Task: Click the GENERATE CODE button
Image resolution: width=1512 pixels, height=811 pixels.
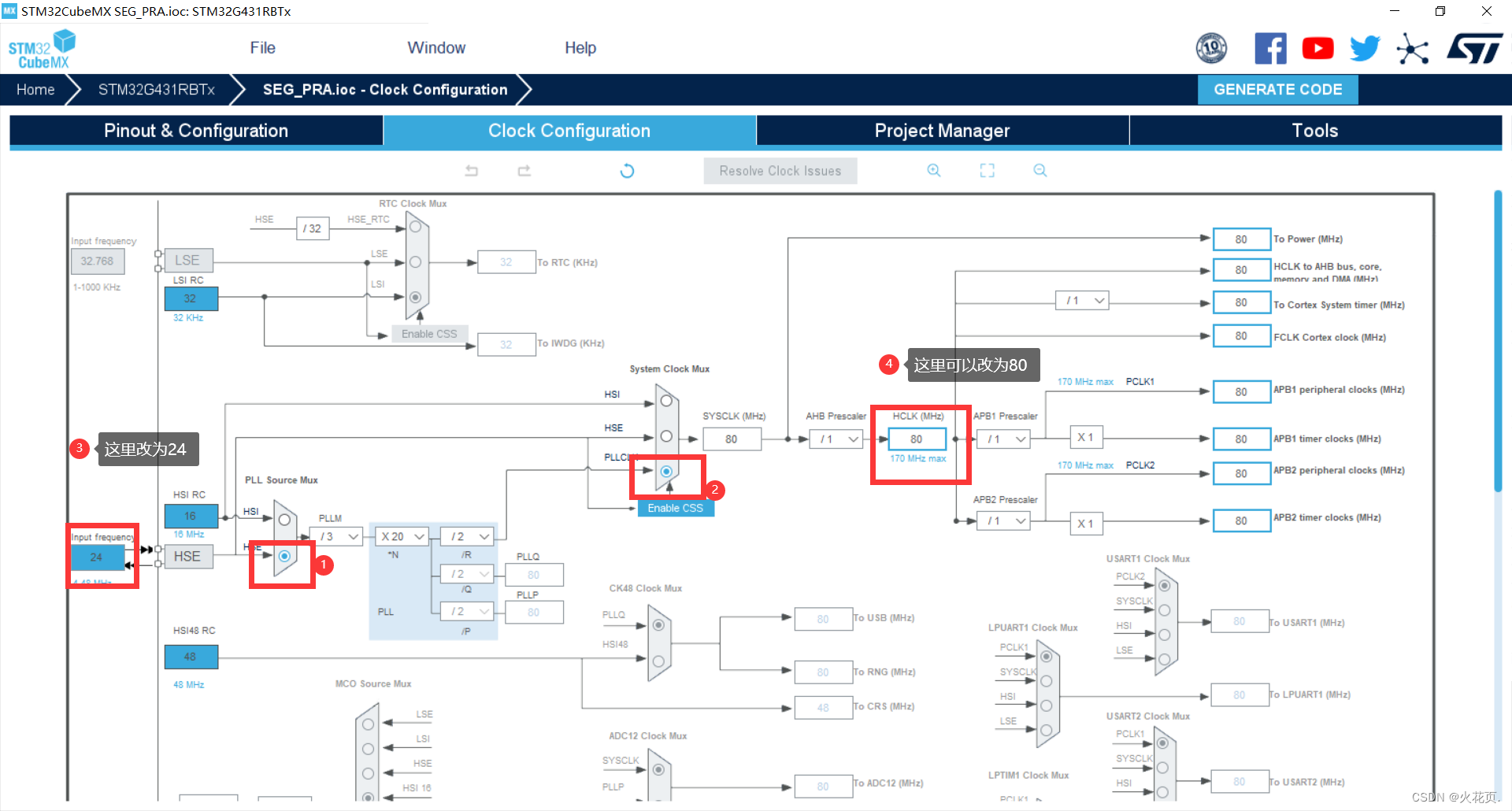Action: (1277, 90)
